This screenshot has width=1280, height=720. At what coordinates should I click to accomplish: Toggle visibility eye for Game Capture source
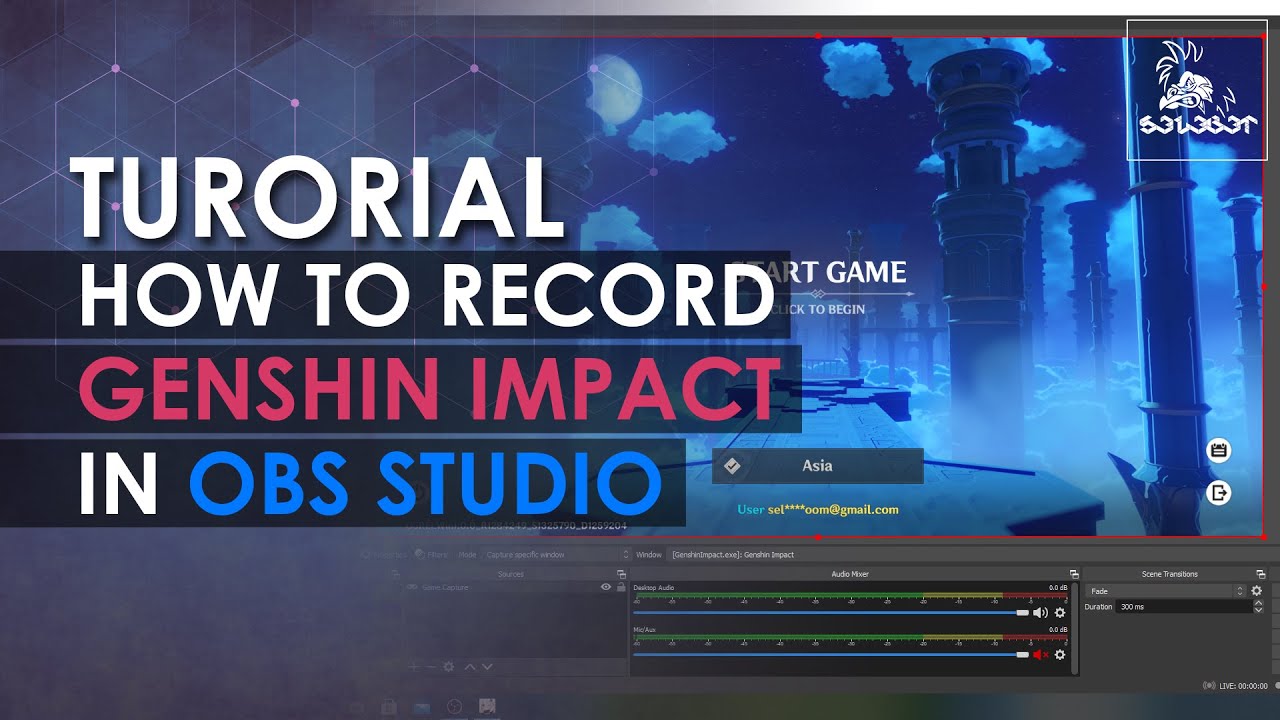coord(606,587)
